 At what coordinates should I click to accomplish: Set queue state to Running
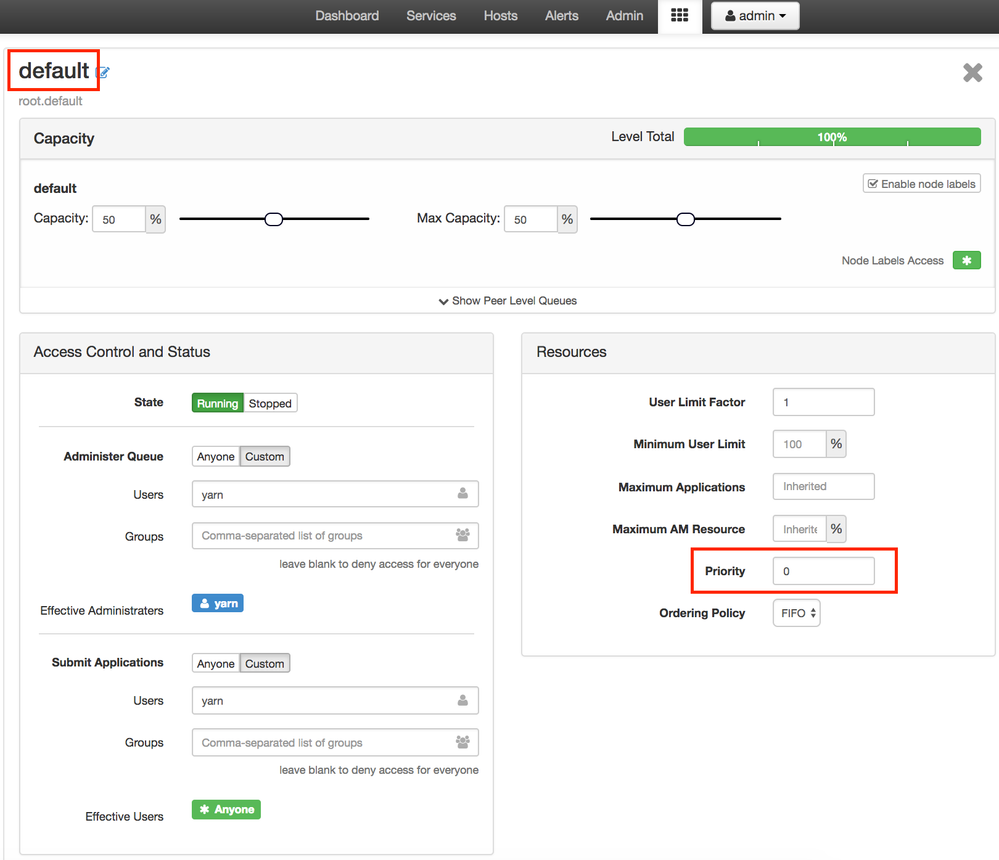tap(217, 403)
